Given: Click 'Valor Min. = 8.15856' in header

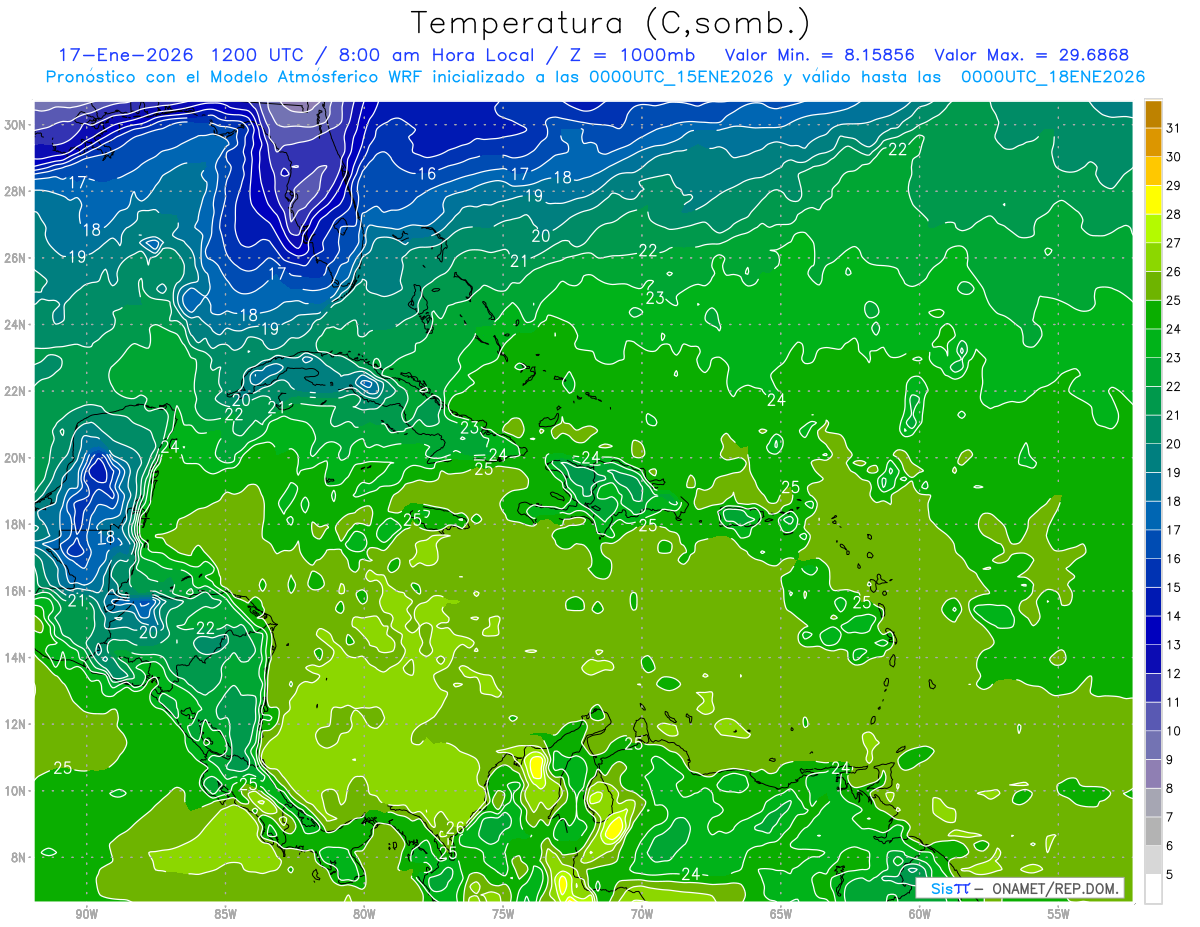Looking at the screenshot, I should 820,55.
